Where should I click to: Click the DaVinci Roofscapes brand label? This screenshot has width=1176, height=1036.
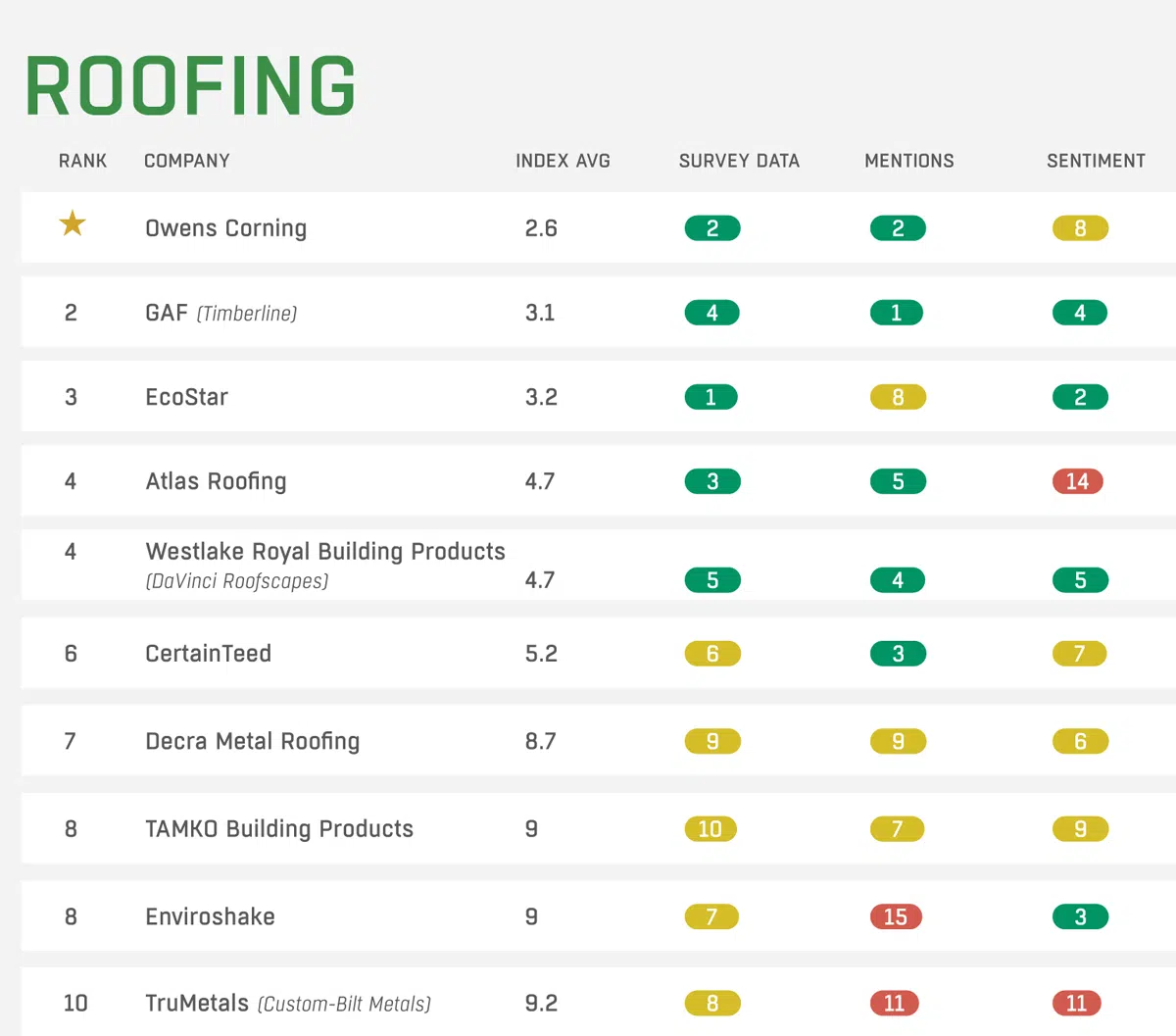click(237, 581)
